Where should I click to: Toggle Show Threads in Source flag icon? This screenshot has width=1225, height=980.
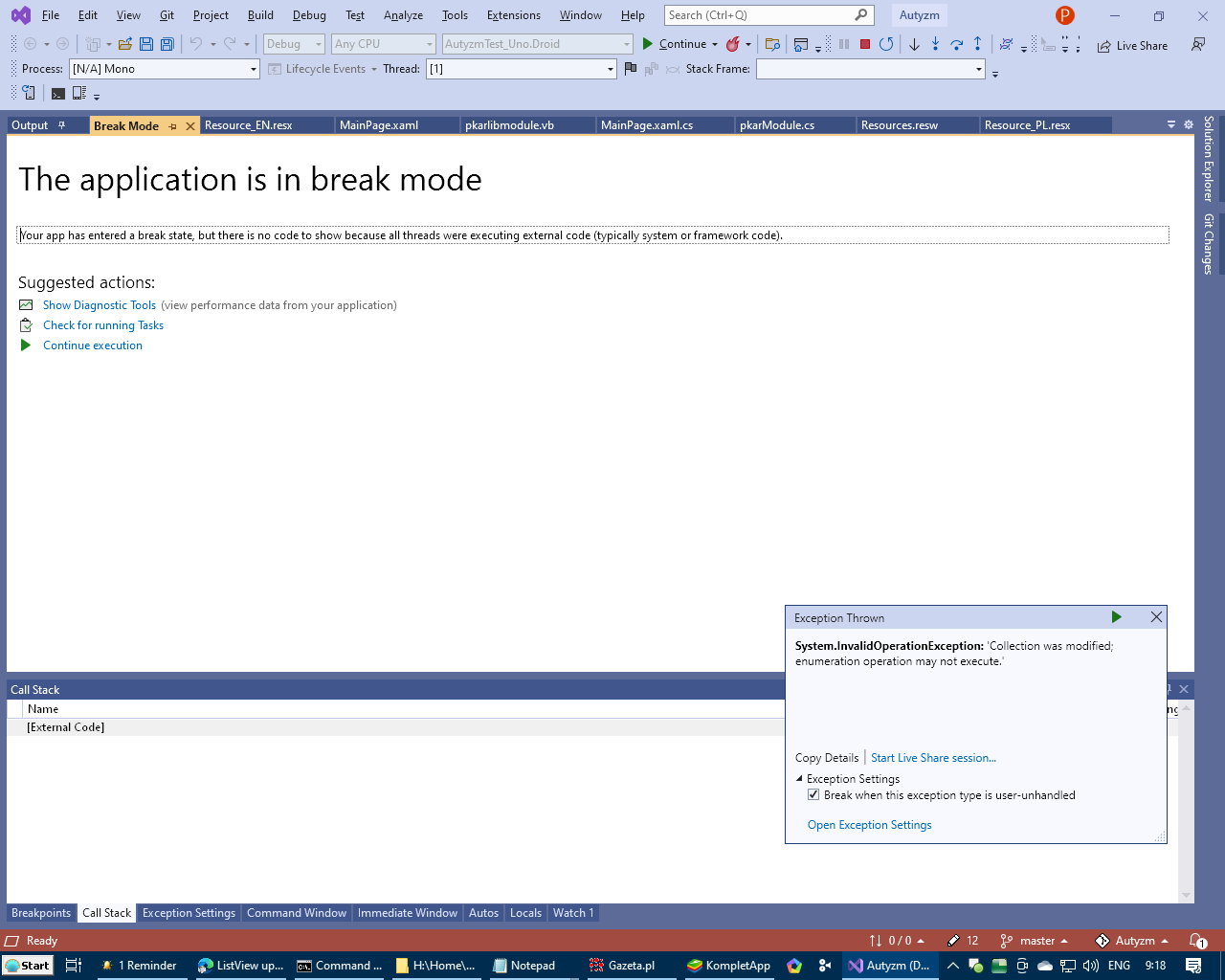pos(631,68)
